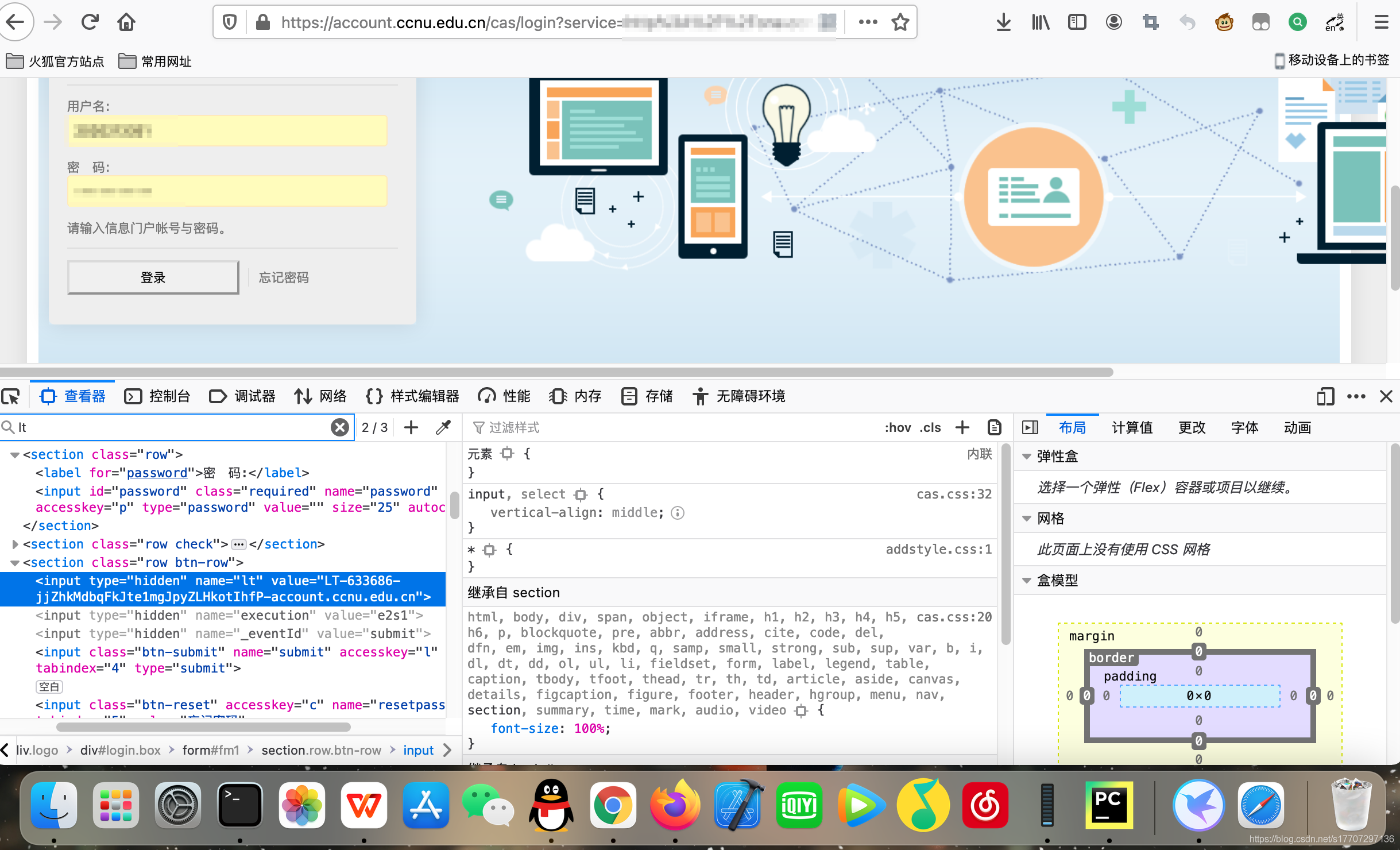Open the downloads arrow in toolbar
The width and height of the screenshot is (1400, 850).
(1003, 22)
